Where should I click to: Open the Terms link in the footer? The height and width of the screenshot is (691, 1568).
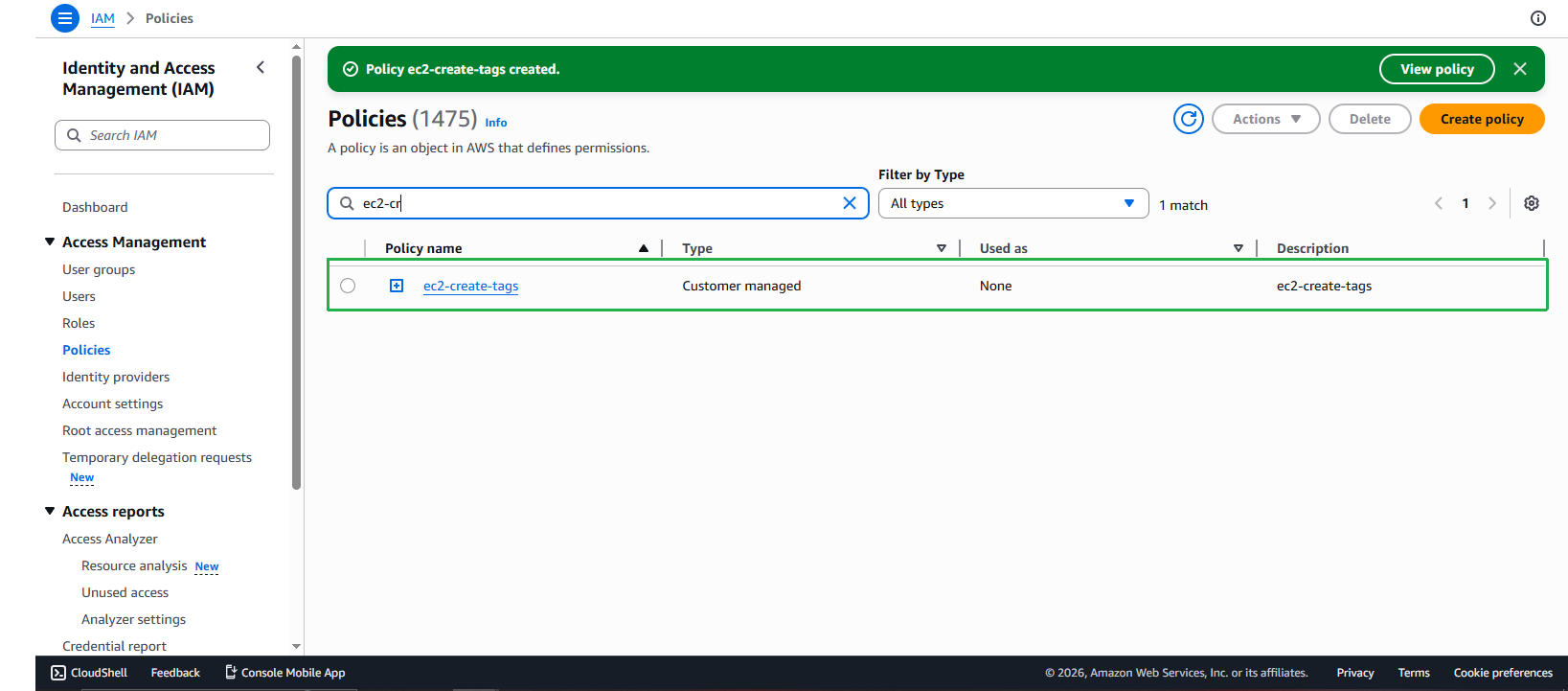[1414, 673]
